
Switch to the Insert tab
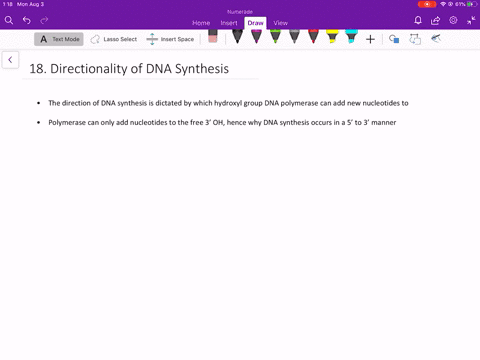229,23
